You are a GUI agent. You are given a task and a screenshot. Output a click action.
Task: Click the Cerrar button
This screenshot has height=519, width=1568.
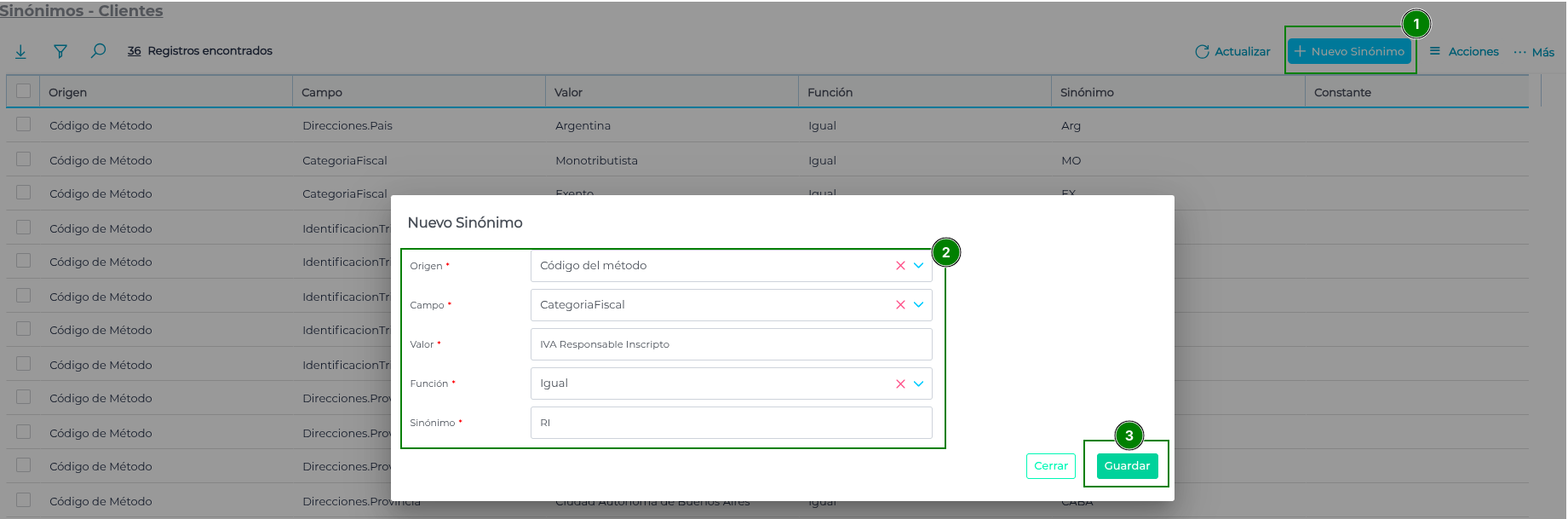(1050, 466)
